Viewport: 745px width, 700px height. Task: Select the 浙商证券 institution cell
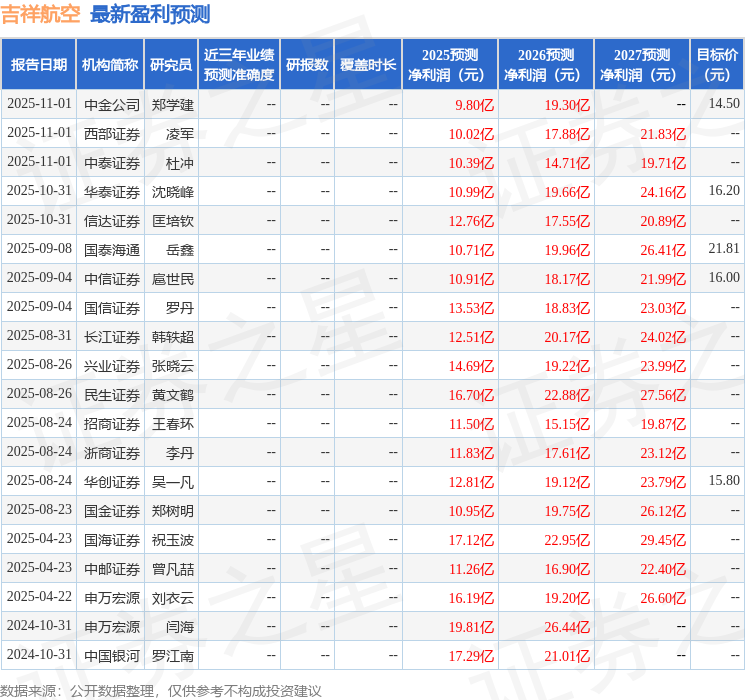(112, 453)
